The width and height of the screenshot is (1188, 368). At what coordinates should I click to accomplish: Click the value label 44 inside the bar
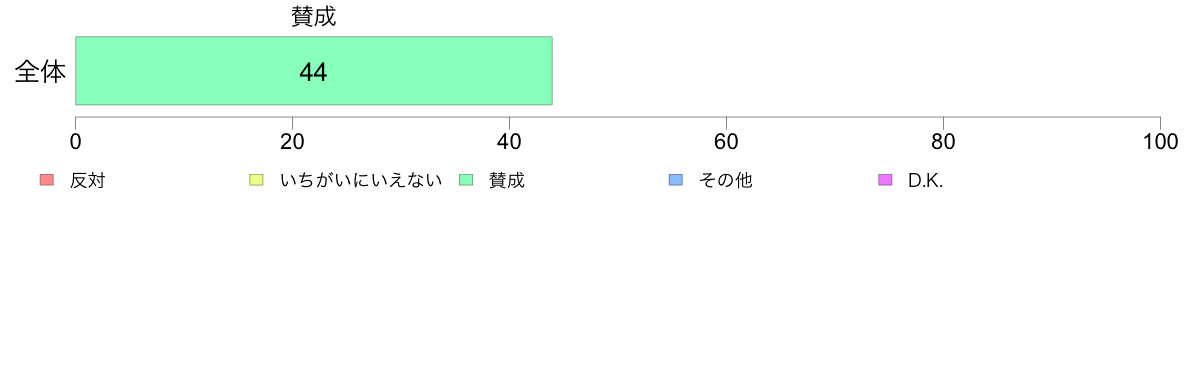pyautogui.click(x=313, y=72)
